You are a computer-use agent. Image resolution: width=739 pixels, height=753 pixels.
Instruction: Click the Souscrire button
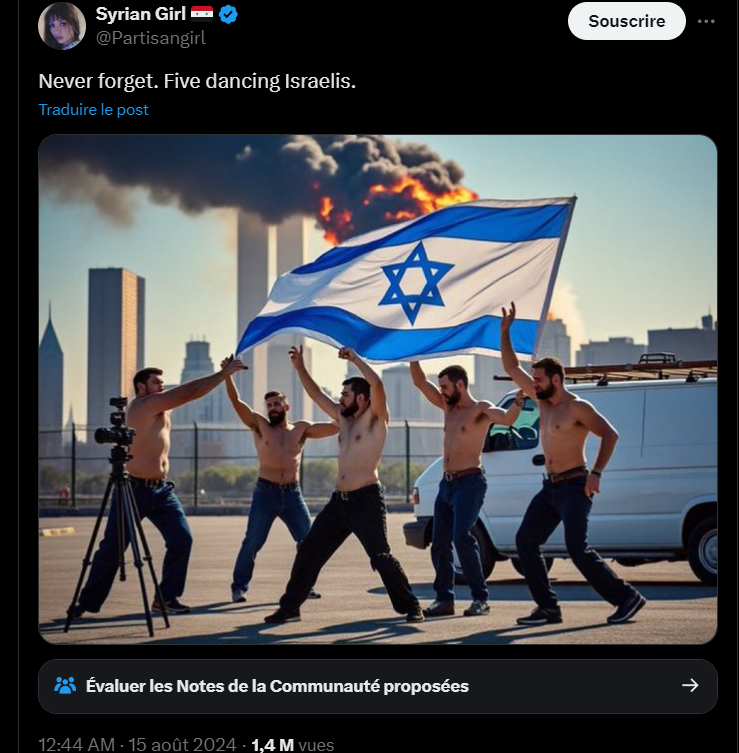coord(626,21)
